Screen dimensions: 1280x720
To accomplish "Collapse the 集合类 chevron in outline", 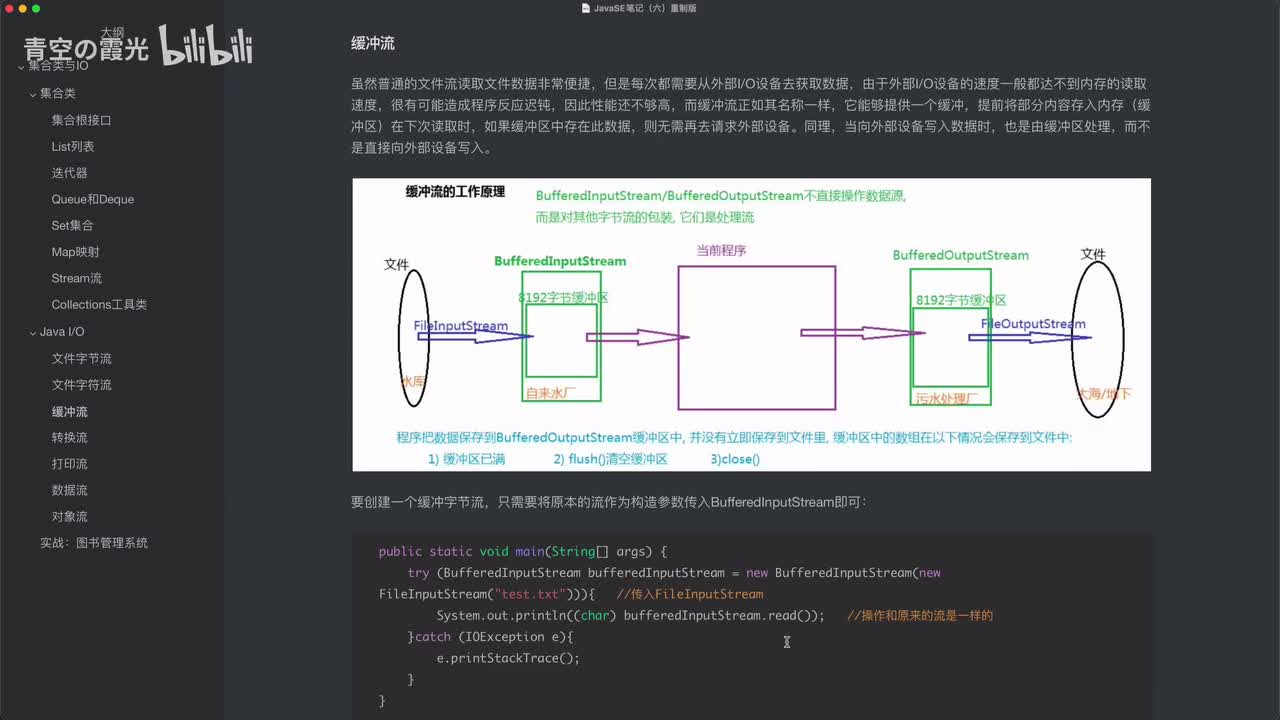I will [x=32, y=93].
